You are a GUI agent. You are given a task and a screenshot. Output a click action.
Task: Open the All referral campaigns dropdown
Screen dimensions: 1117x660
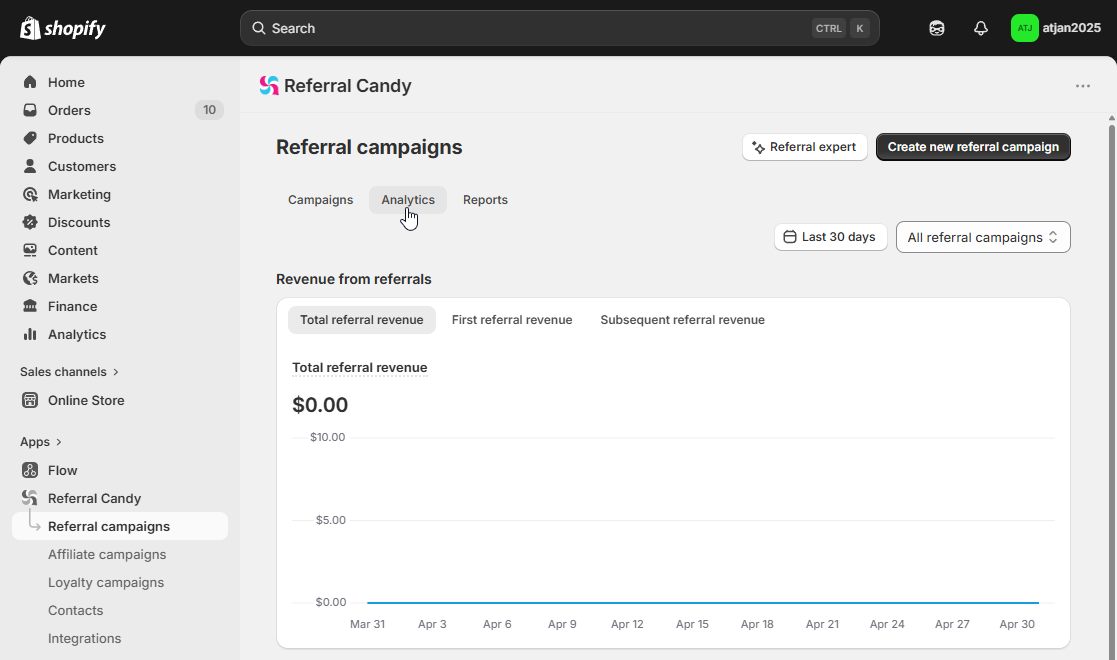(983, 237)
